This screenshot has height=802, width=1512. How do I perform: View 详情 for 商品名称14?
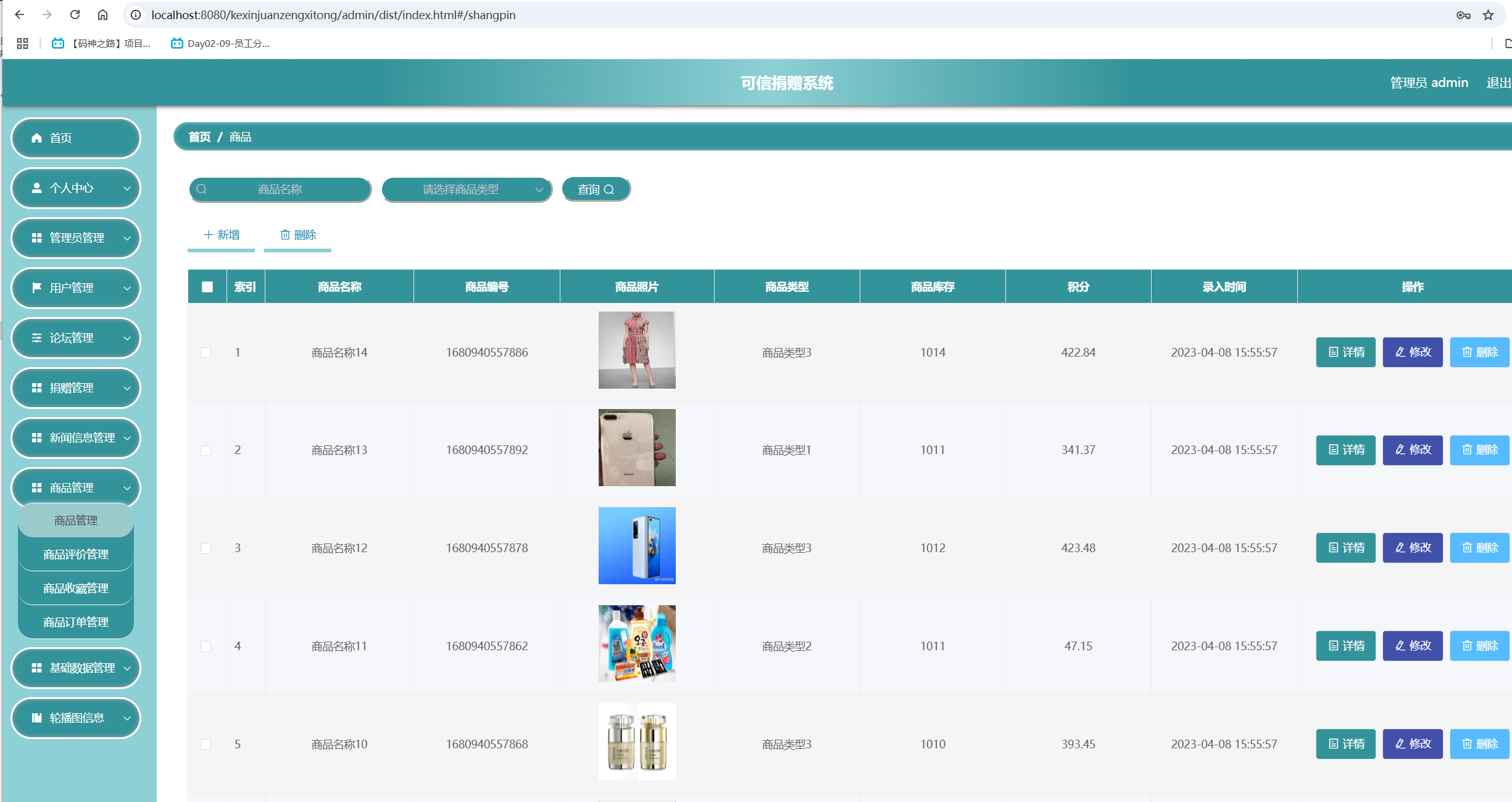(x=1346, y=352)
